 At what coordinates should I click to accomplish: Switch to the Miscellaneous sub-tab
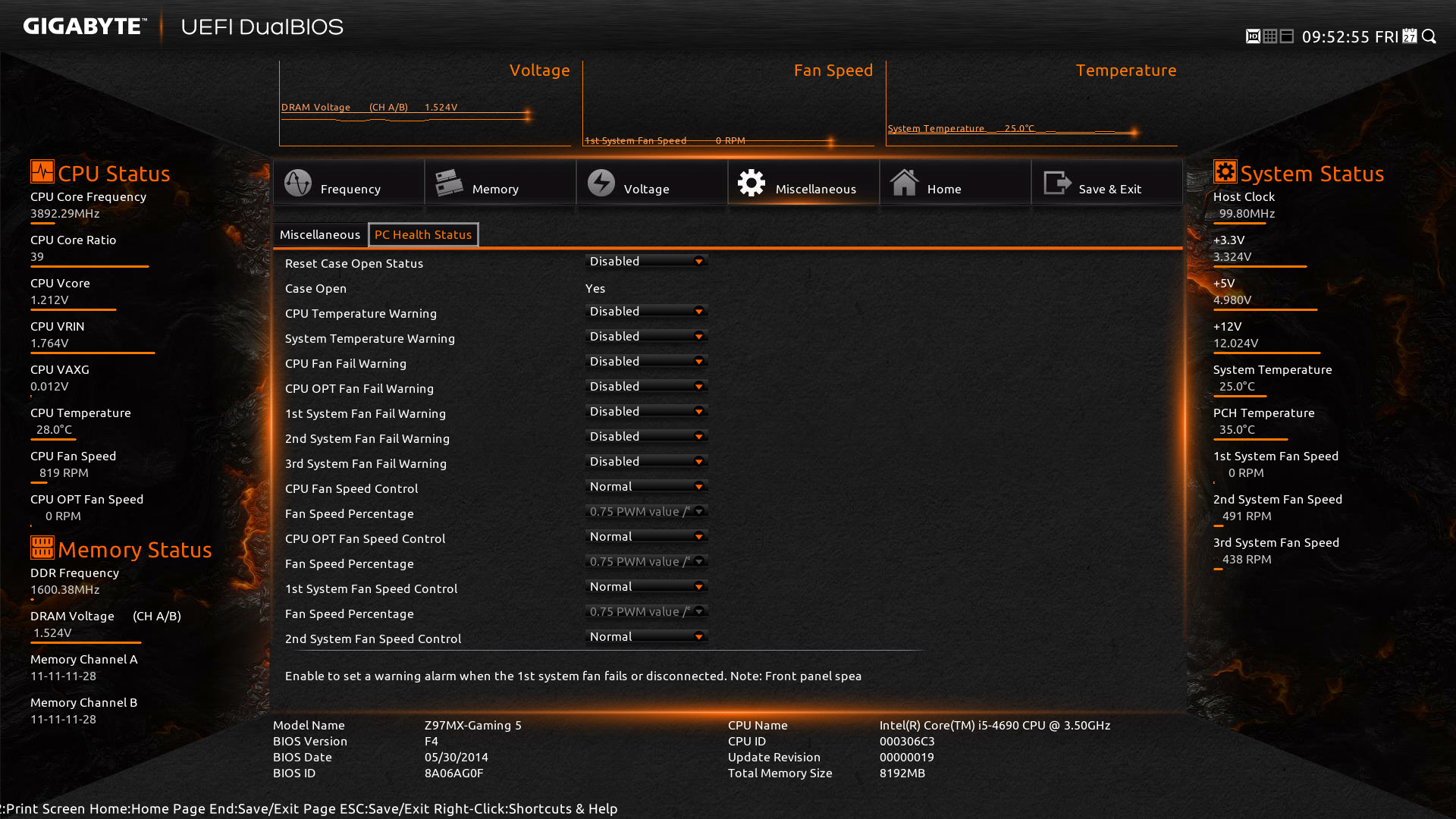[x=320, y=234]
